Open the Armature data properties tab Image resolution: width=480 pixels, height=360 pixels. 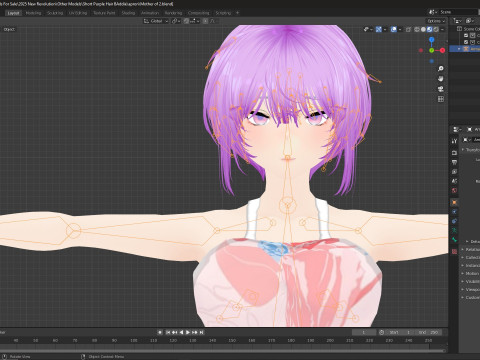point(454,230)
